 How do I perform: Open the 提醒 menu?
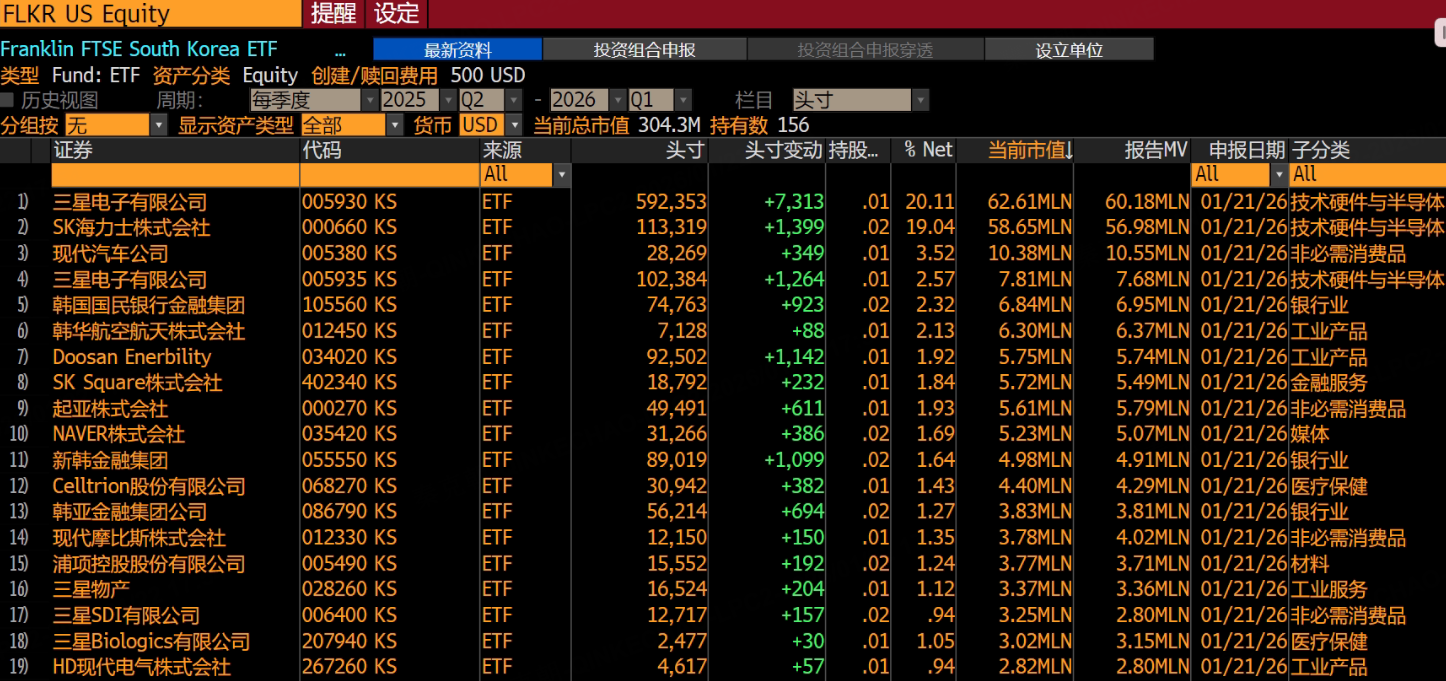(333, 14)
